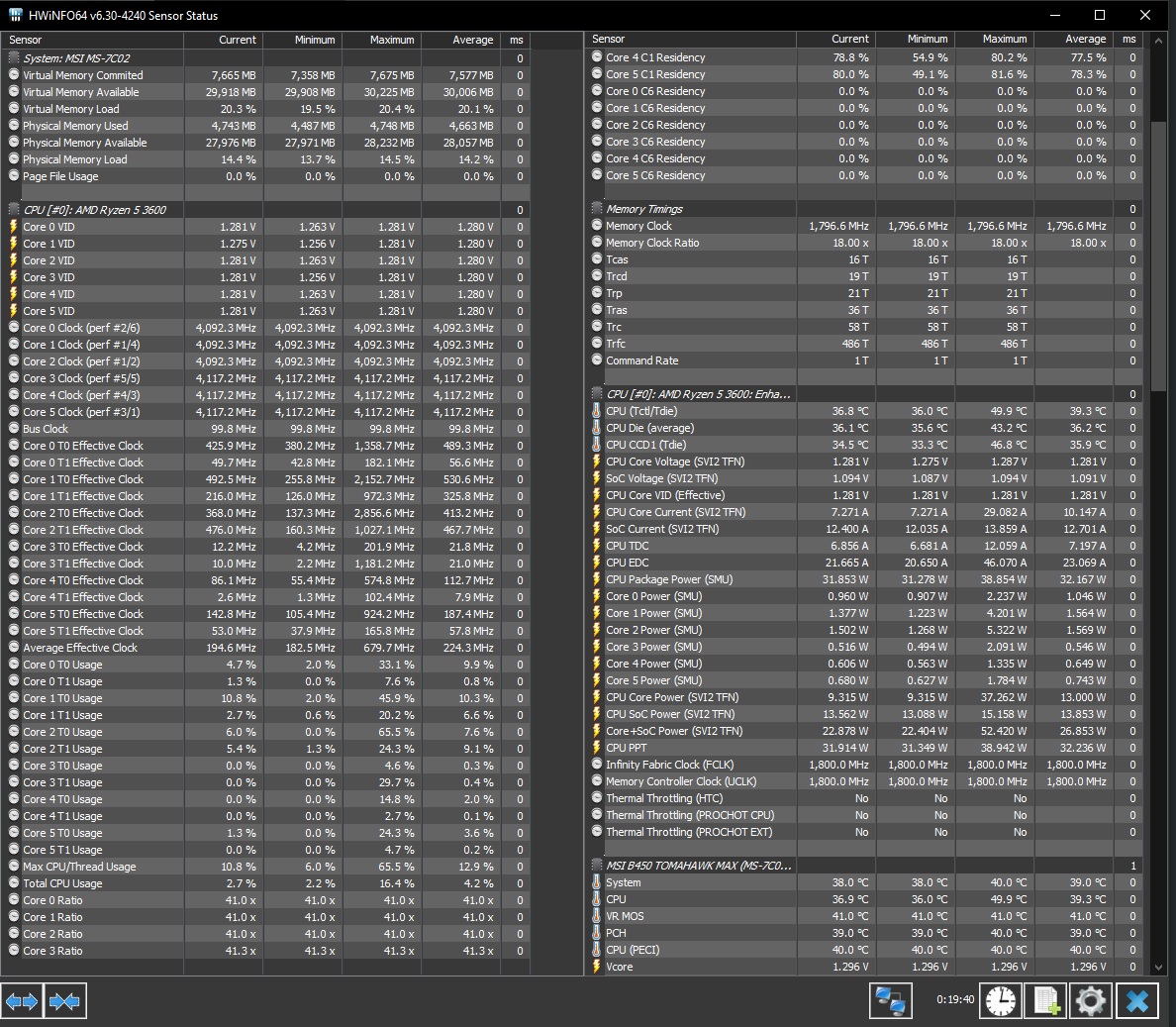Image resolution: width=1176 pixels, height=1027 pixels.
Task: Click the lightning icon next to Core 0 VID
Action: tap(14, 227)
